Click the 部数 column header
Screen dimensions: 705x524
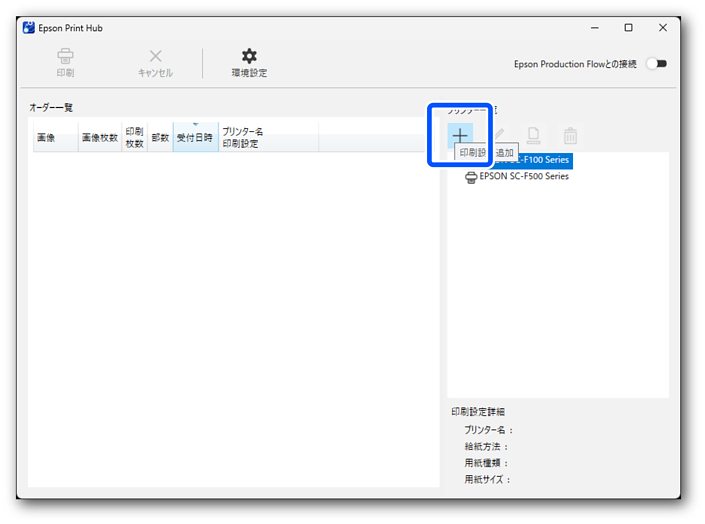click(x=160, y=138)
